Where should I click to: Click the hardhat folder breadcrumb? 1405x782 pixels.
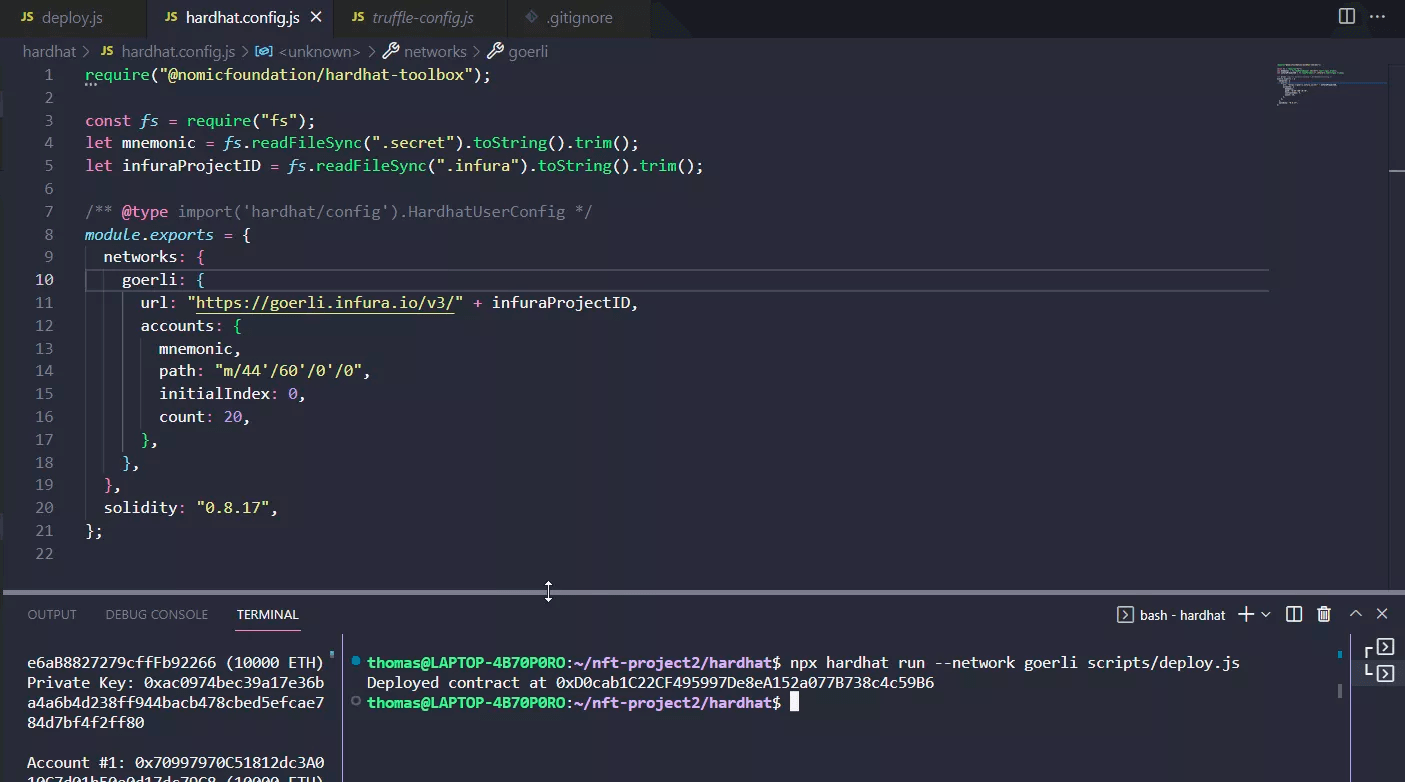(49, 51)
